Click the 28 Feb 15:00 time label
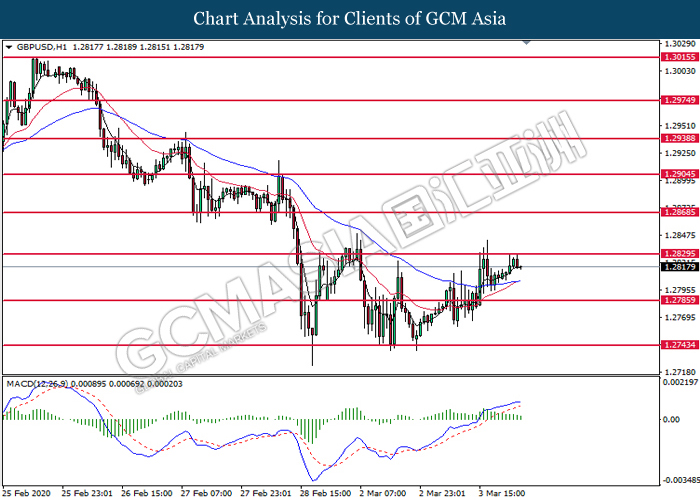The image size is (700, 500). pos(325,493)
